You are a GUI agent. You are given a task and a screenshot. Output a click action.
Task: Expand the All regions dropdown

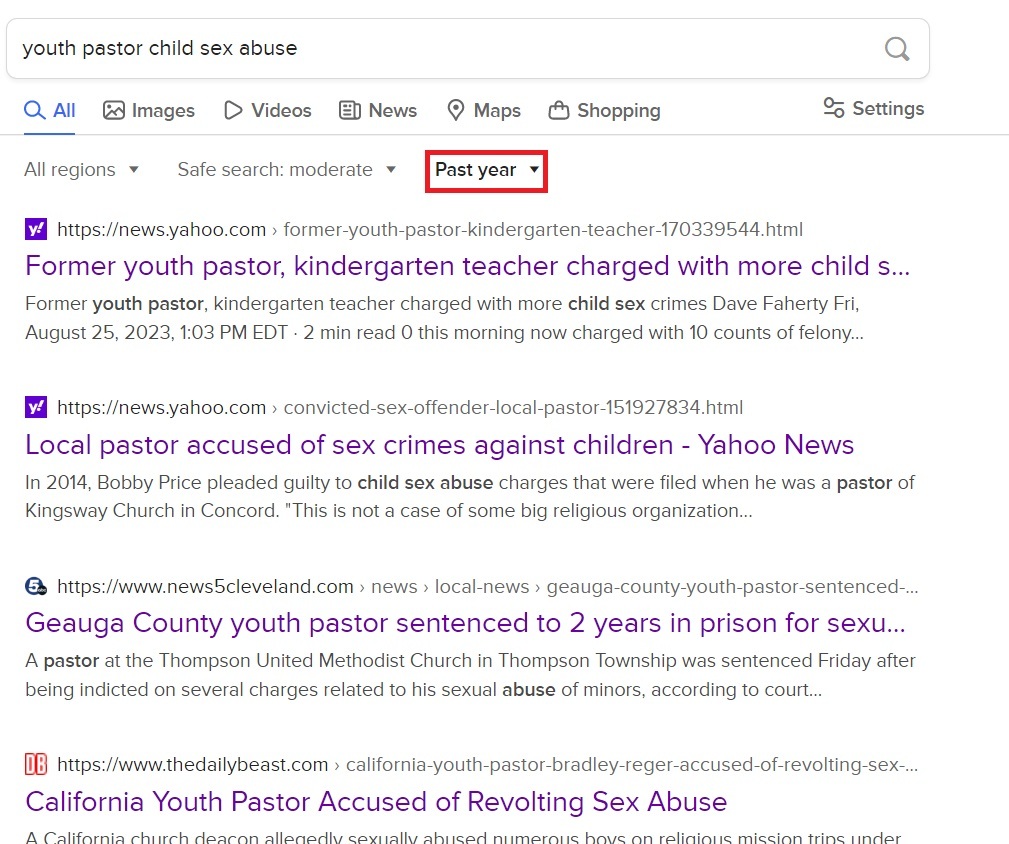(x=82, y=170)
